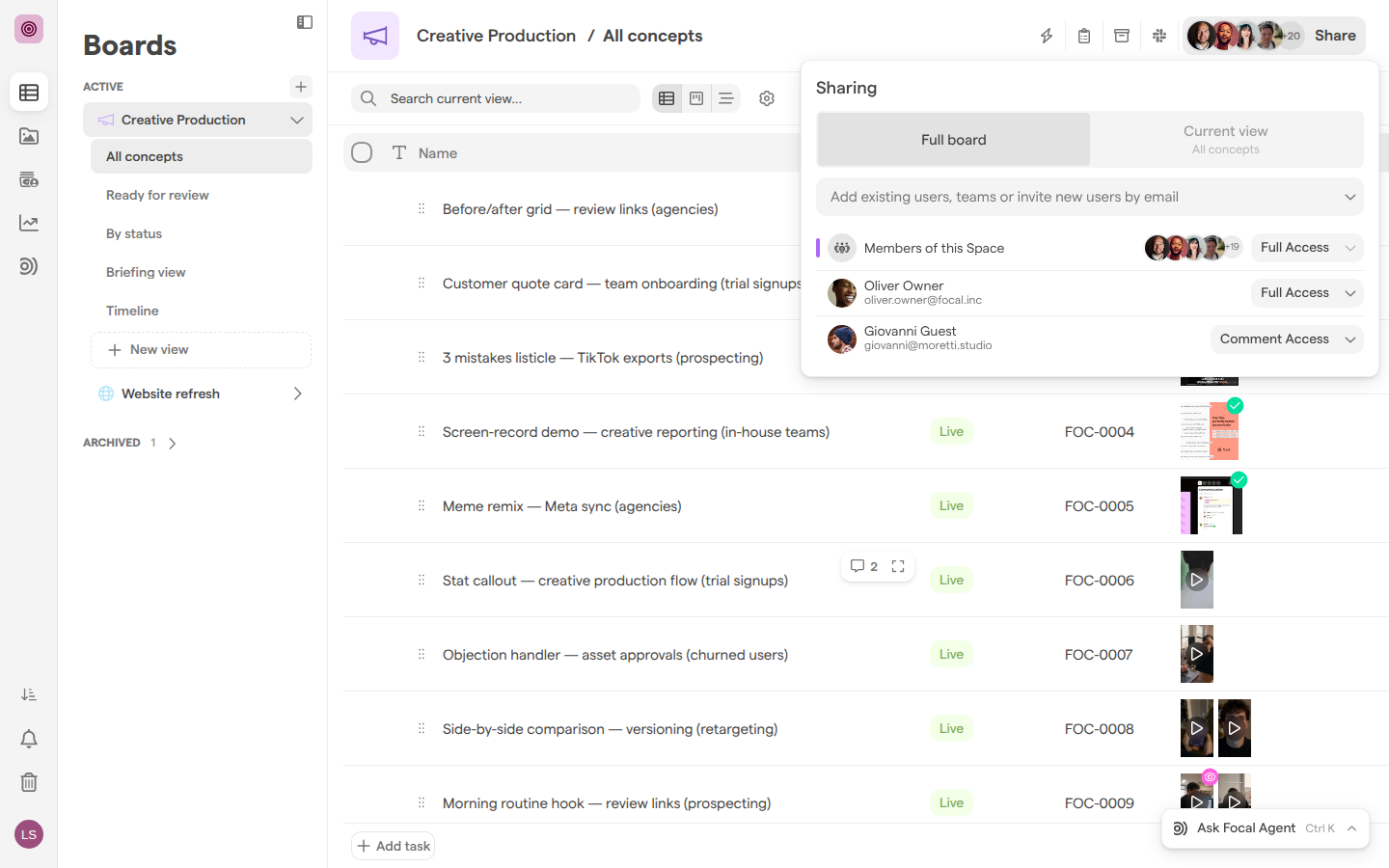
Task: Expand the Website refresh board
Action: coord(297,393)
